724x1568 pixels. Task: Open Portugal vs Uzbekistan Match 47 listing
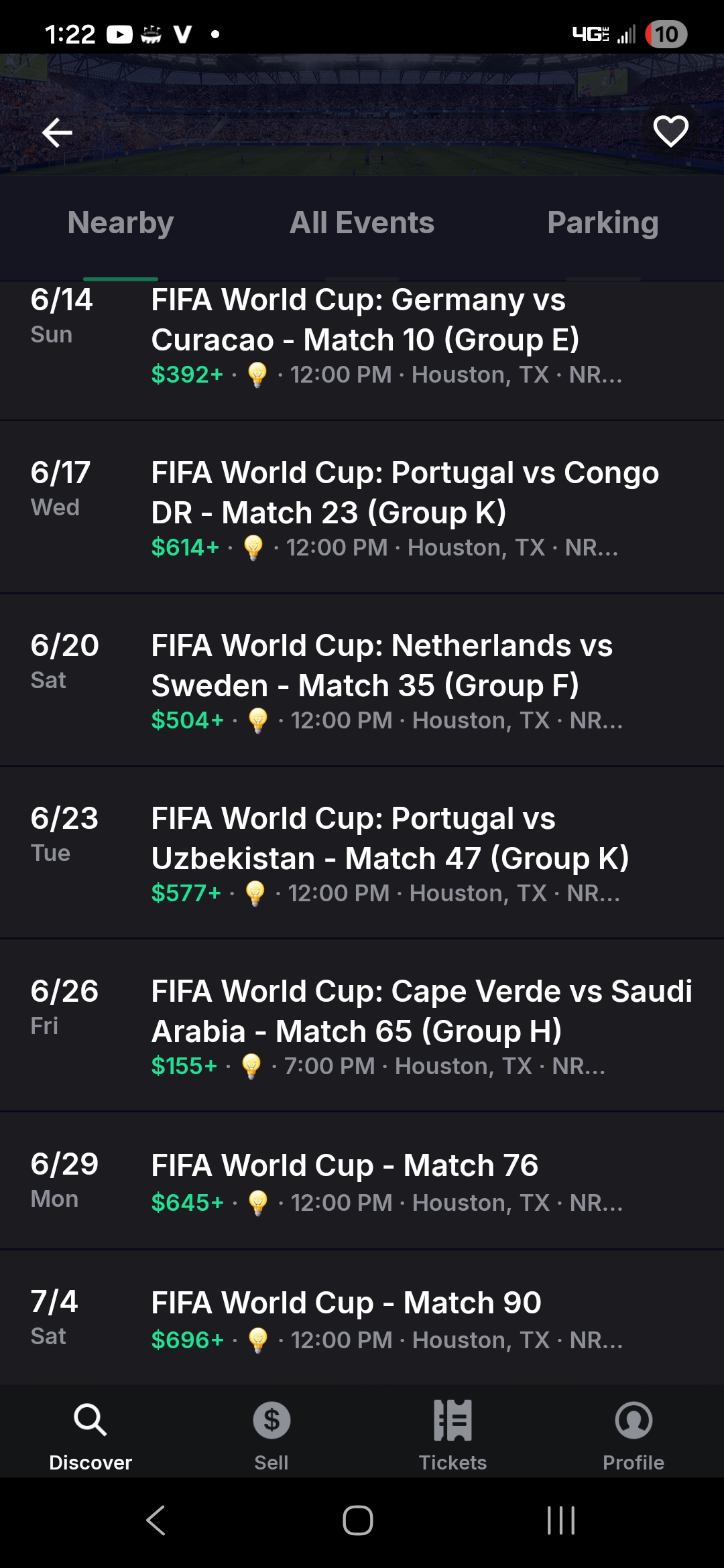[390, 838]
